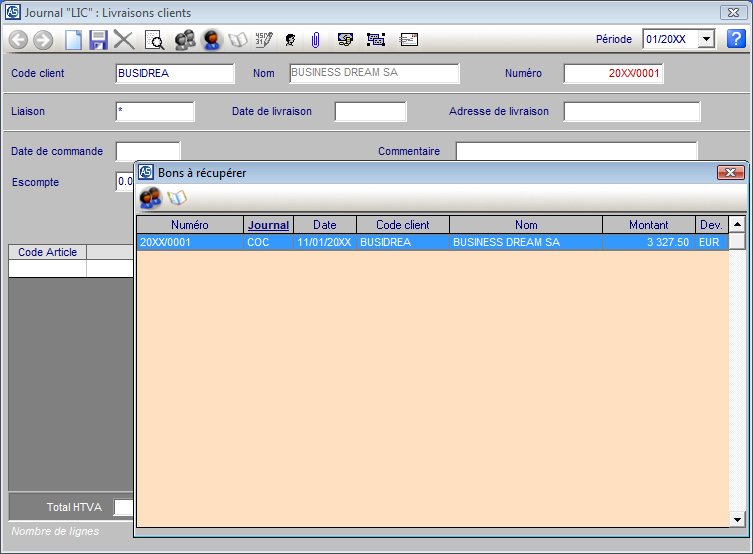Screen dimensions: 753x554
Task: Click the Commentaire text field
Action: (x=576, y=151)
